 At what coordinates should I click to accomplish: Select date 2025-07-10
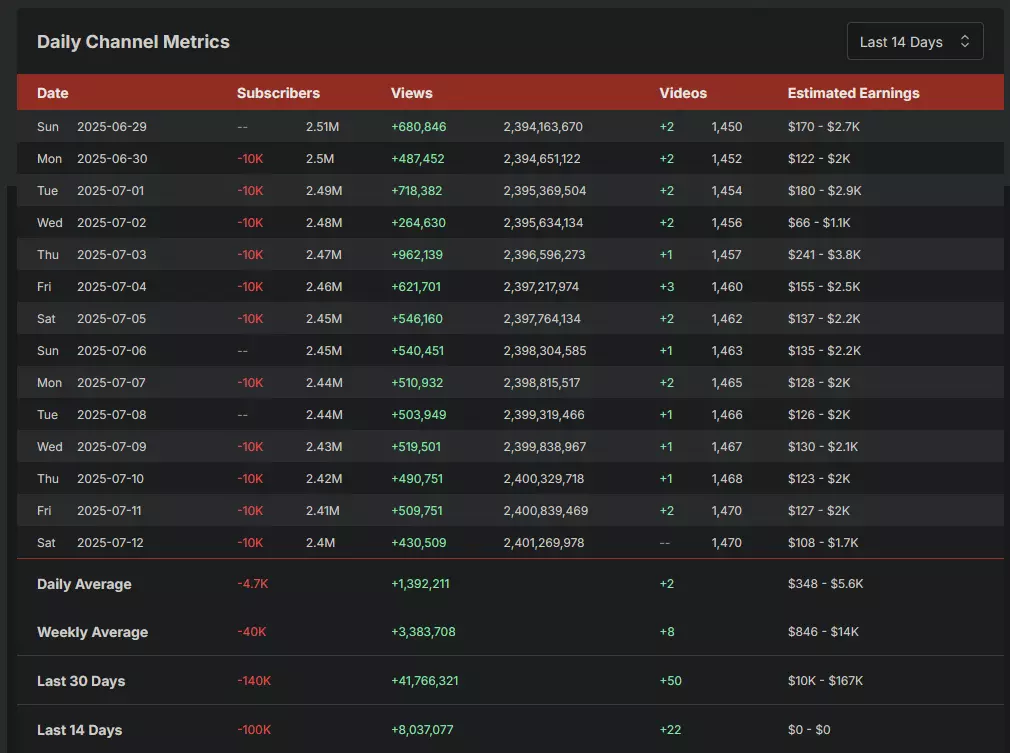[111, 479]
